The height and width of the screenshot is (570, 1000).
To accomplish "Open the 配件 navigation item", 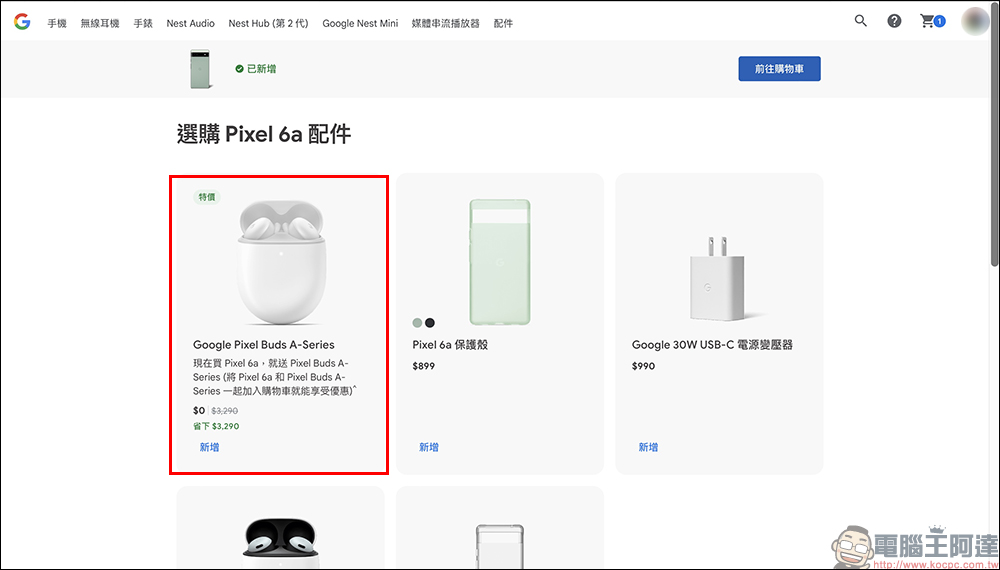I will [503, 23].
